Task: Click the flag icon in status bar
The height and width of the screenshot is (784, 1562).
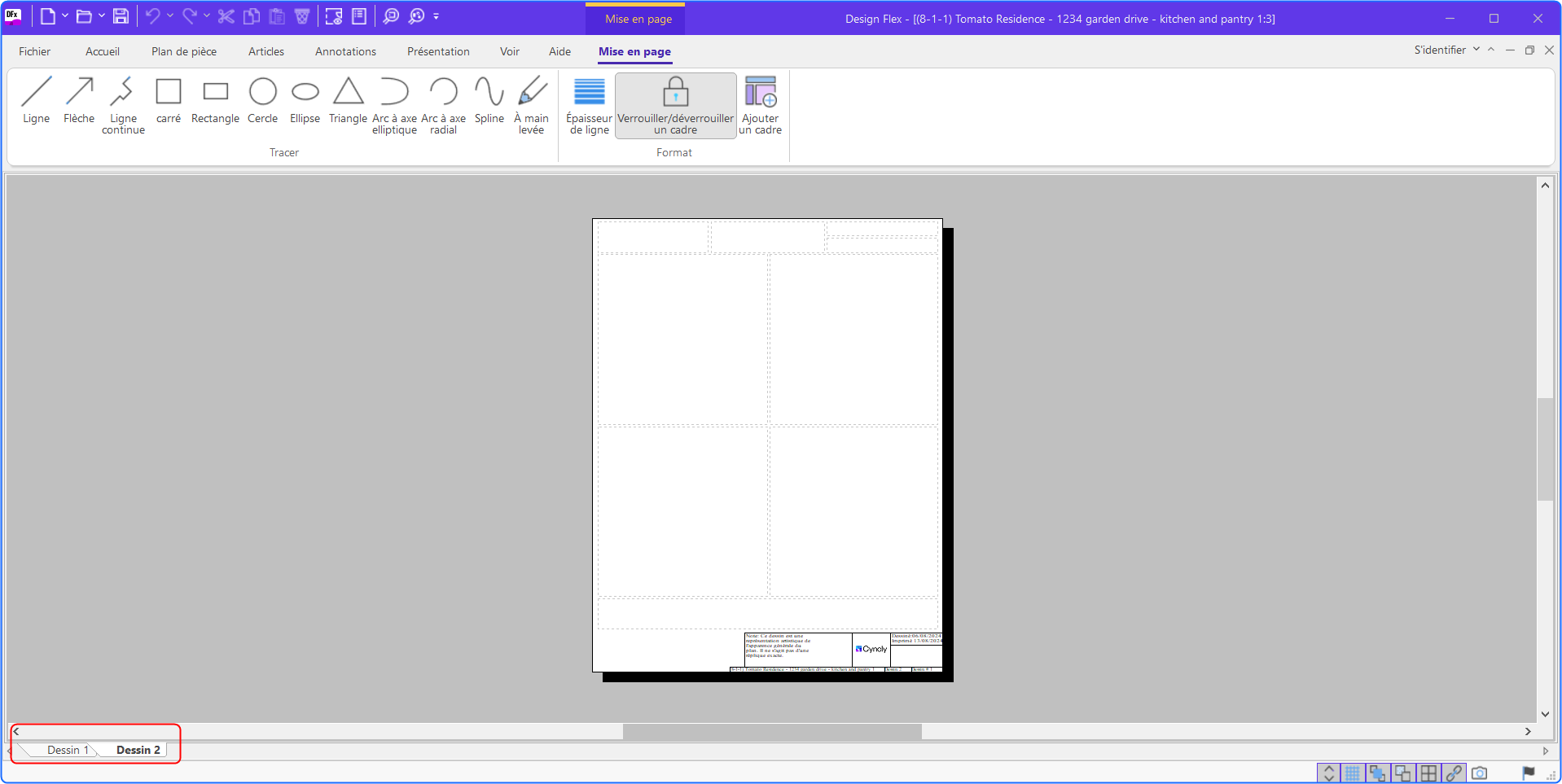Action: tap(1529, 773)
